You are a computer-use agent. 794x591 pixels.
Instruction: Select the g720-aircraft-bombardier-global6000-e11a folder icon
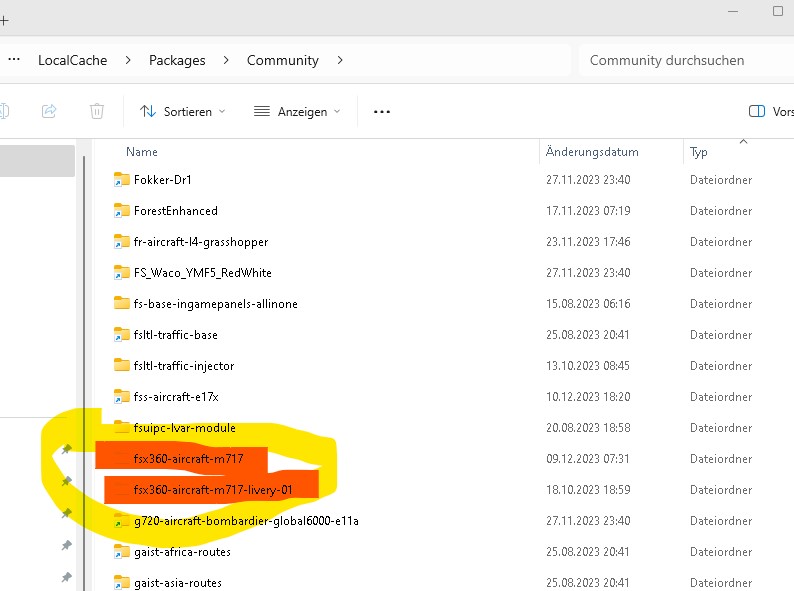pyautogui.click(x=122, y=521)
